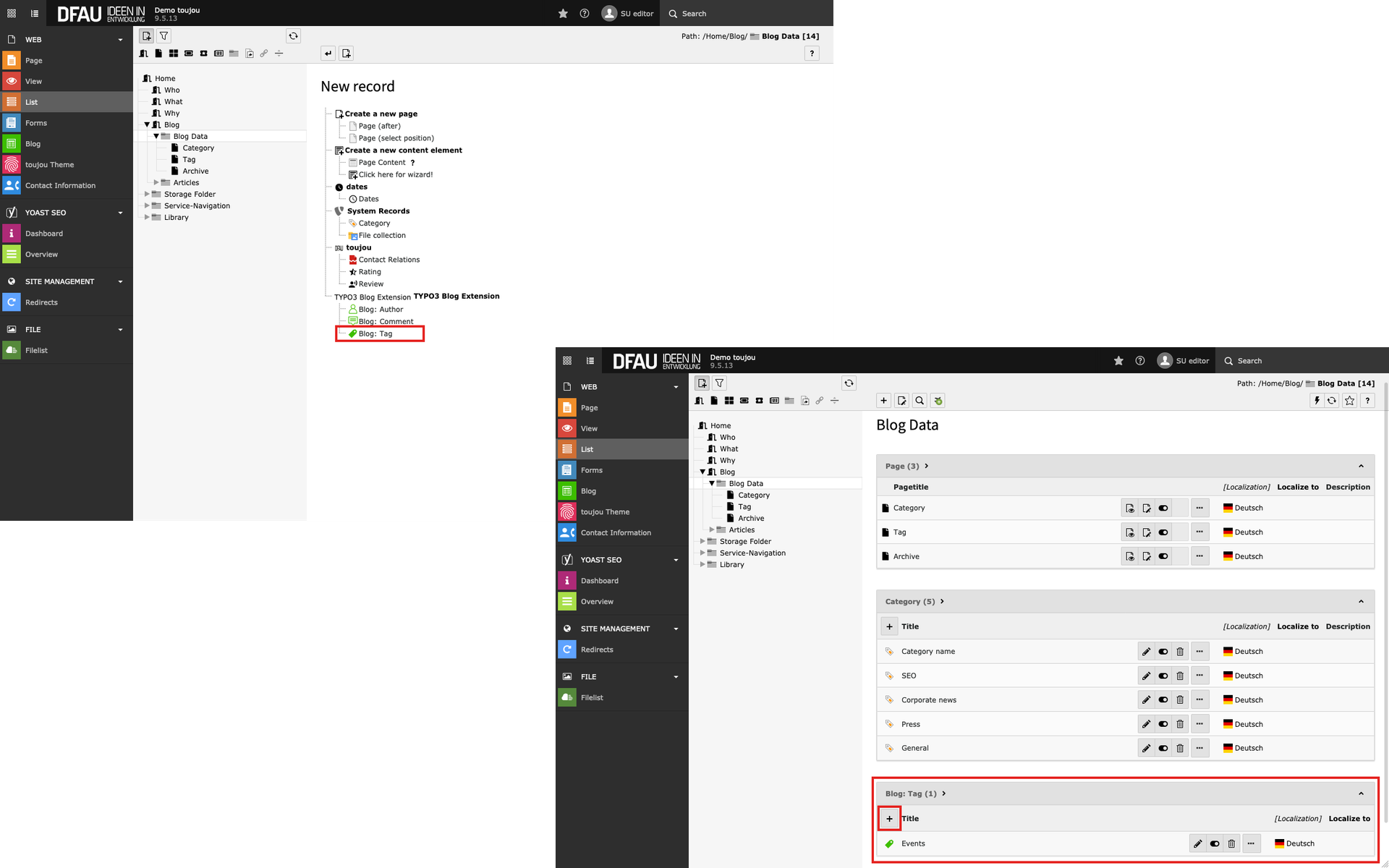Click the bookmark star icon in top bar

[1118, 361]
